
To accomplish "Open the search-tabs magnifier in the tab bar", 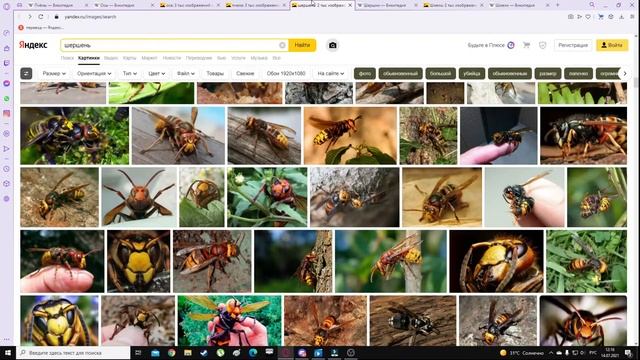I will [x=592, y=5].
